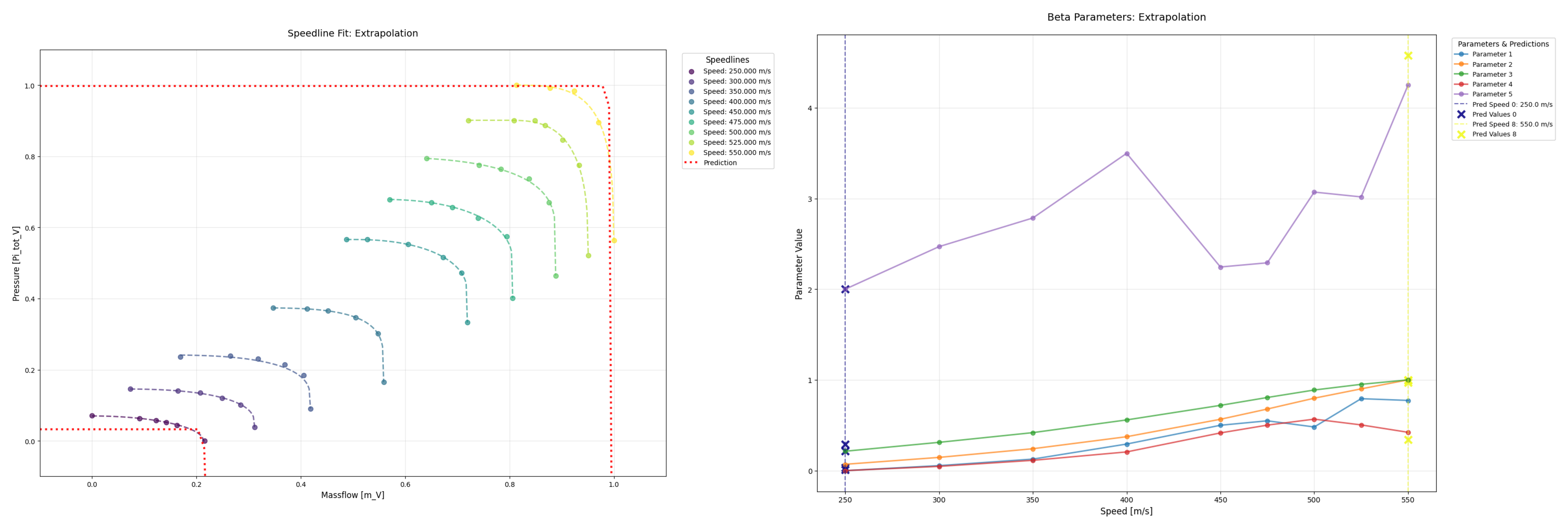Click the 'Pressure [Pi_tot_V]' y-axis label
Viewport: 1568px width, 529px height.
(17, 263)
